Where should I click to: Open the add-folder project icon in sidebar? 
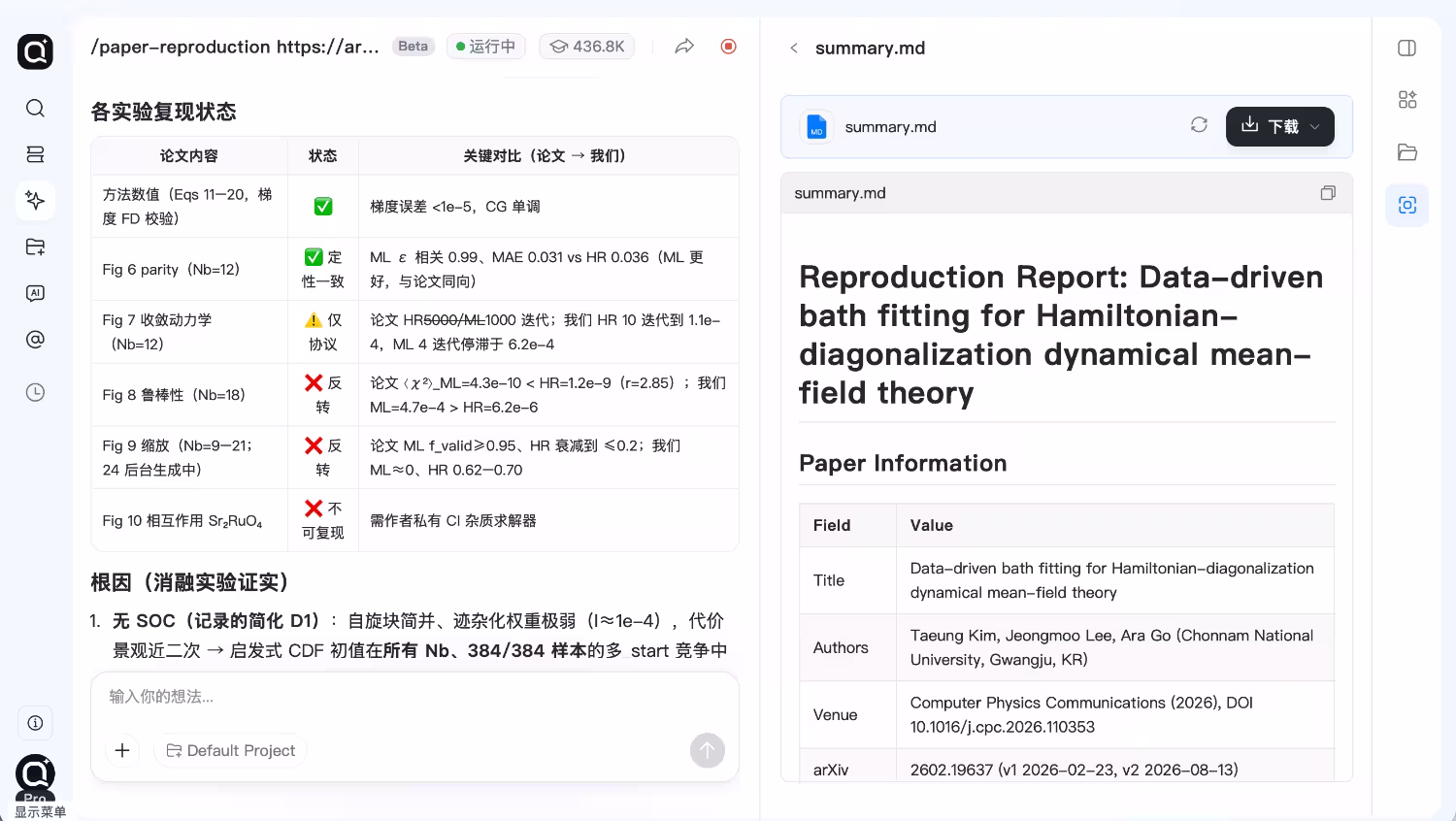(x=35, y=246)
